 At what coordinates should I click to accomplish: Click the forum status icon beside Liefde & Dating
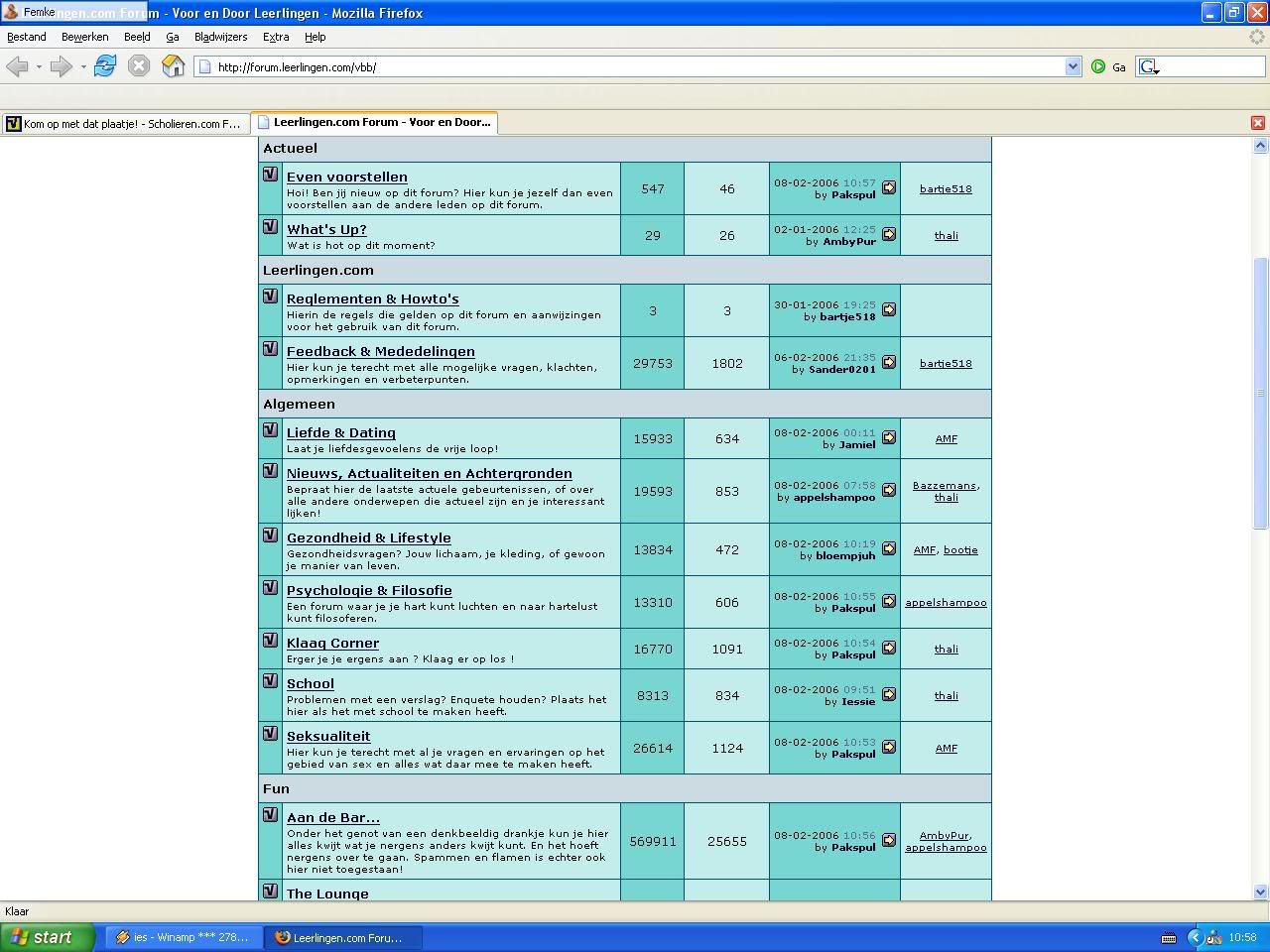[270, 430]
